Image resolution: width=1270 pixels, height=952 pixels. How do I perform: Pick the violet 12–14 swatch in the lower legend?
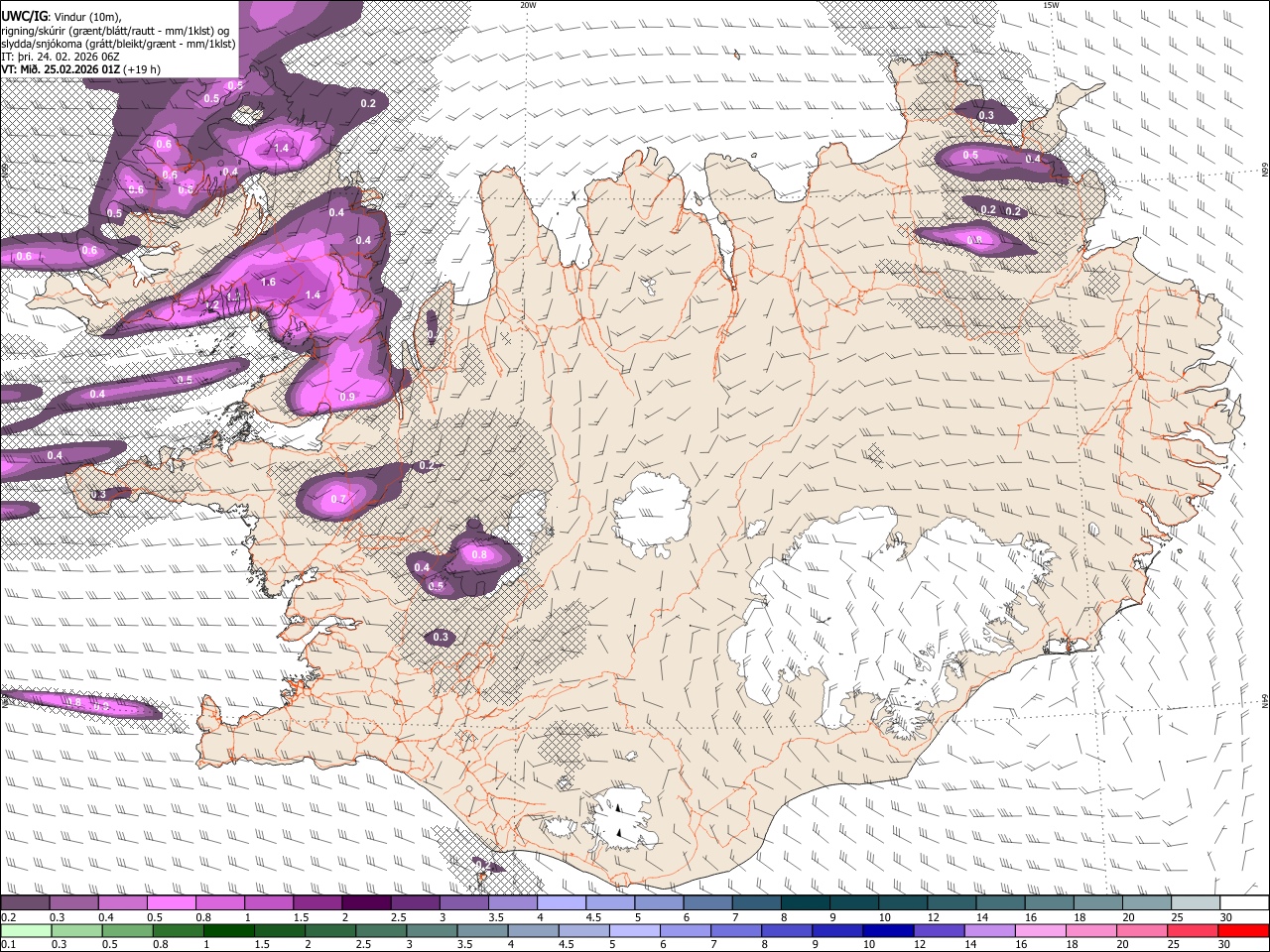pyautogui.click(x=938, y=930)
